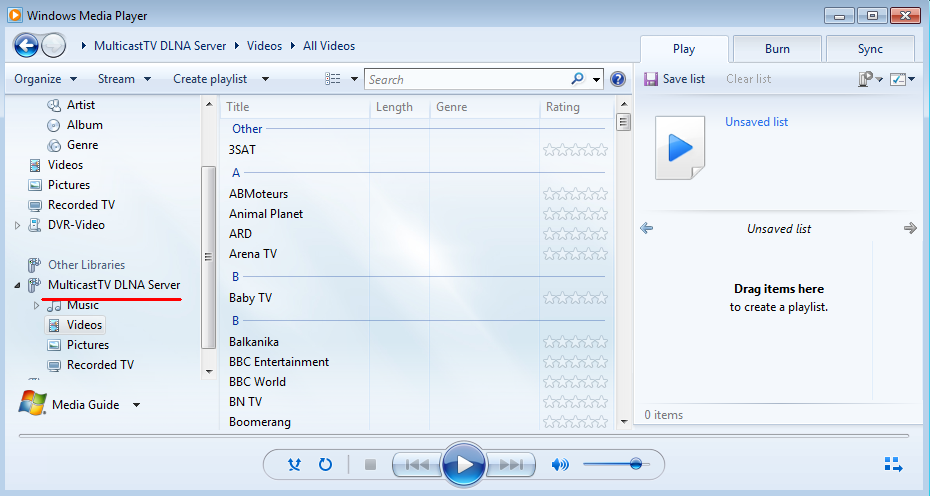This screenshot has height=496, width=930.
Task: Mute the volume speaker icon
Action: [560, 465]
